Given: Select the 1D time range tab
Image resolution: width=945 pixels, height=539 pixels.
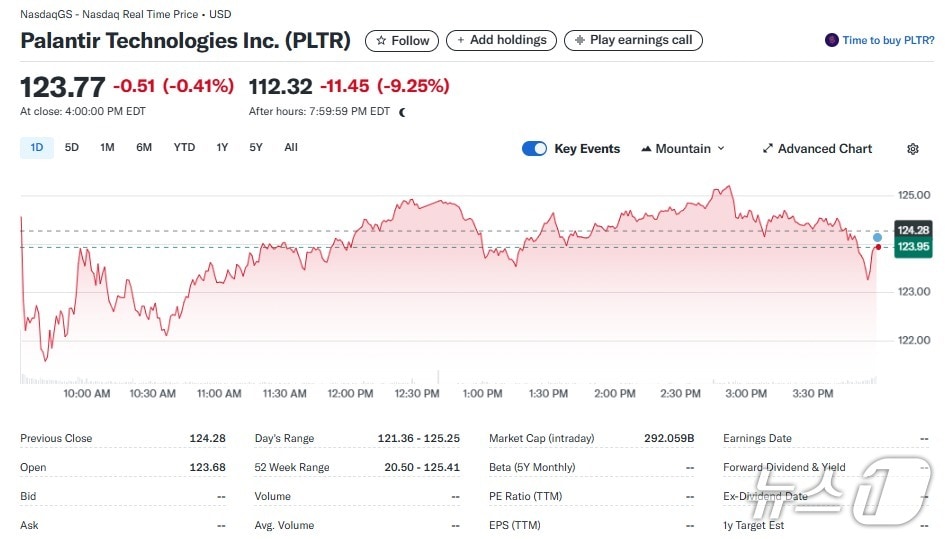Looking at the screenshot, I should coord(37,148).
